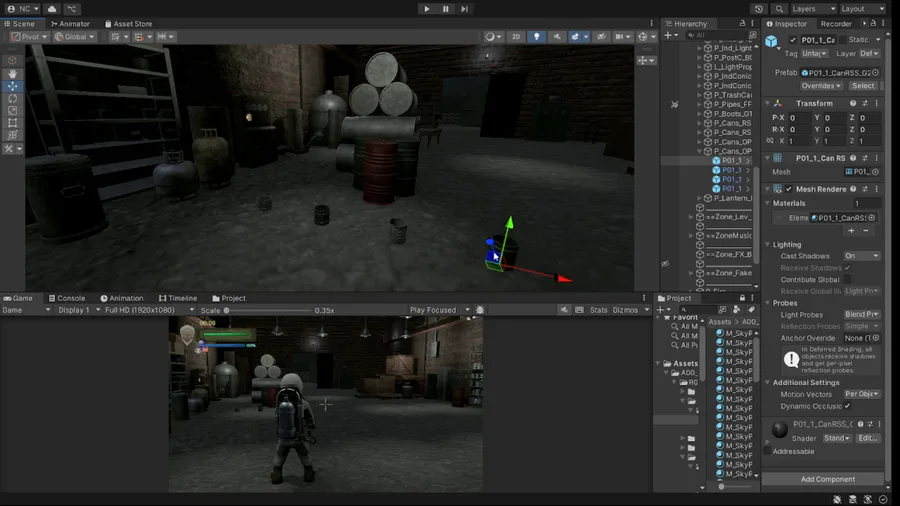Open the Pivot handle position dropdown

click(30, 37)
